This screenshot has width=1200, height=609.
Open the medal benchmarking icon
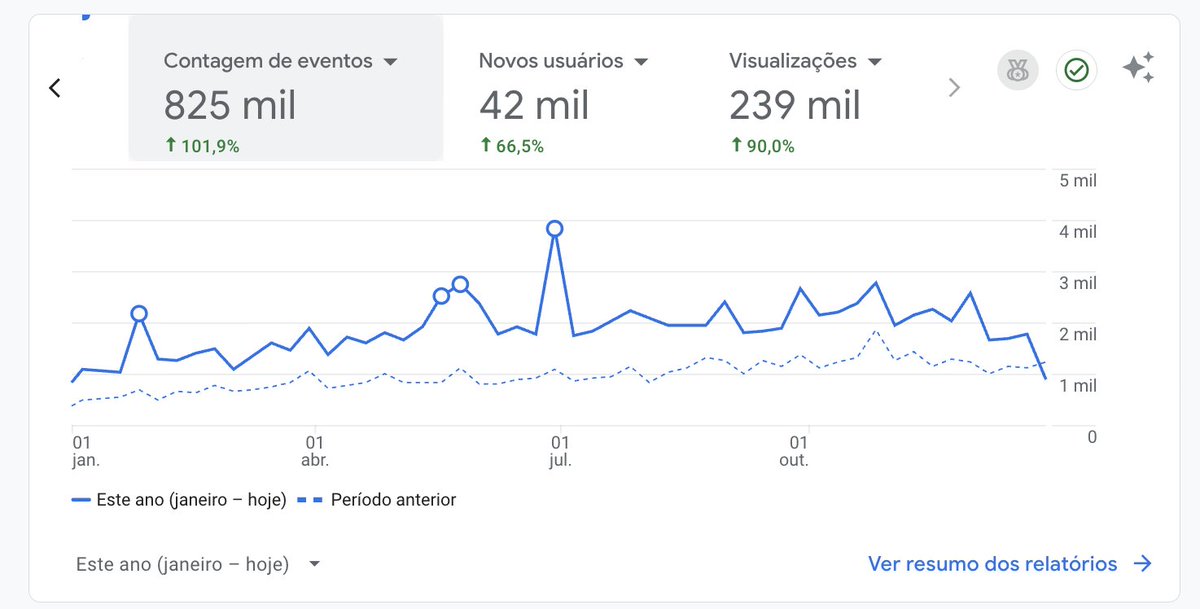1017,70
